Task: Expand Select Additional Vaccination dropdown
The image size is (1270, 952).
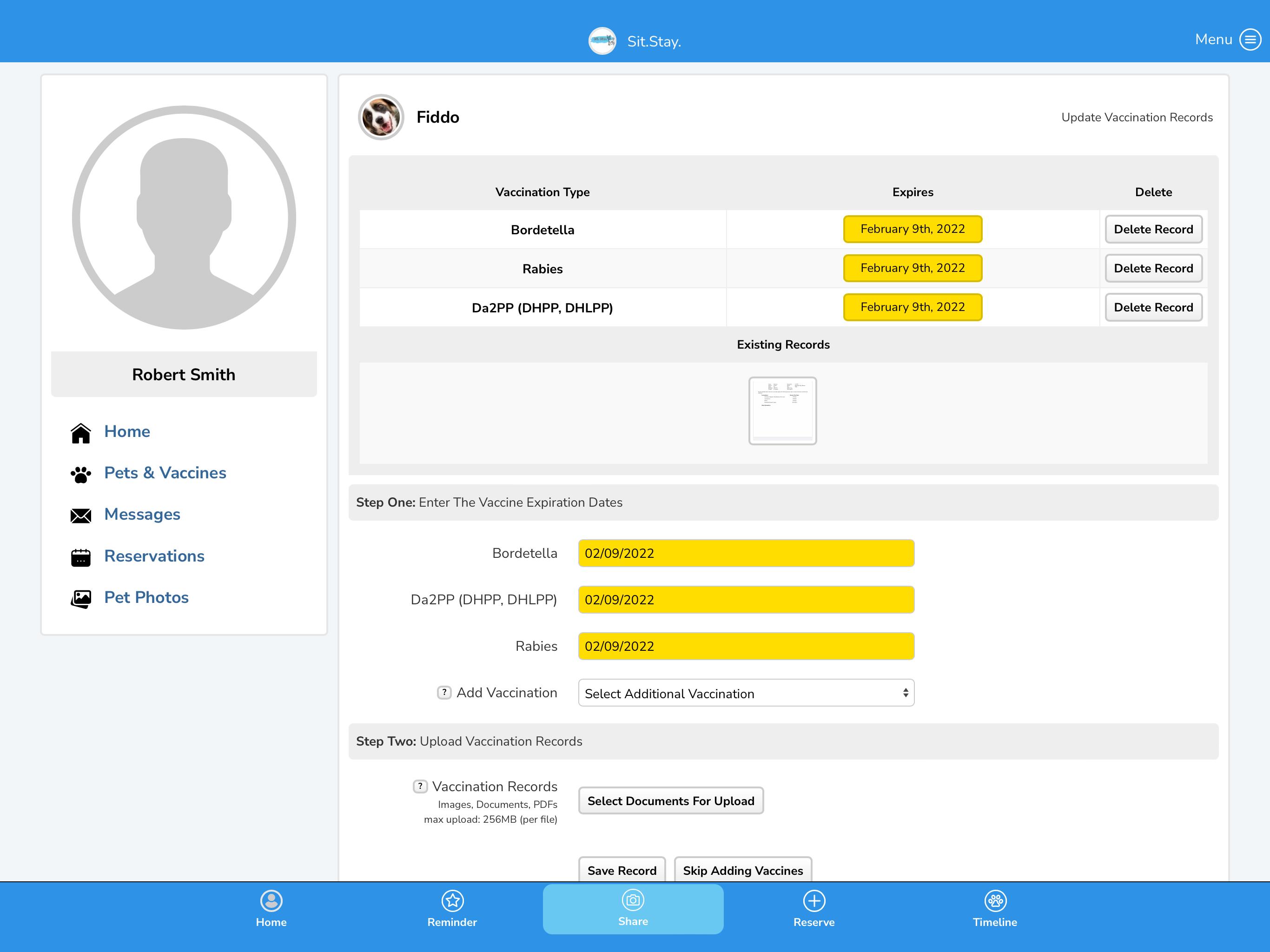Action: tap(746, 693)
